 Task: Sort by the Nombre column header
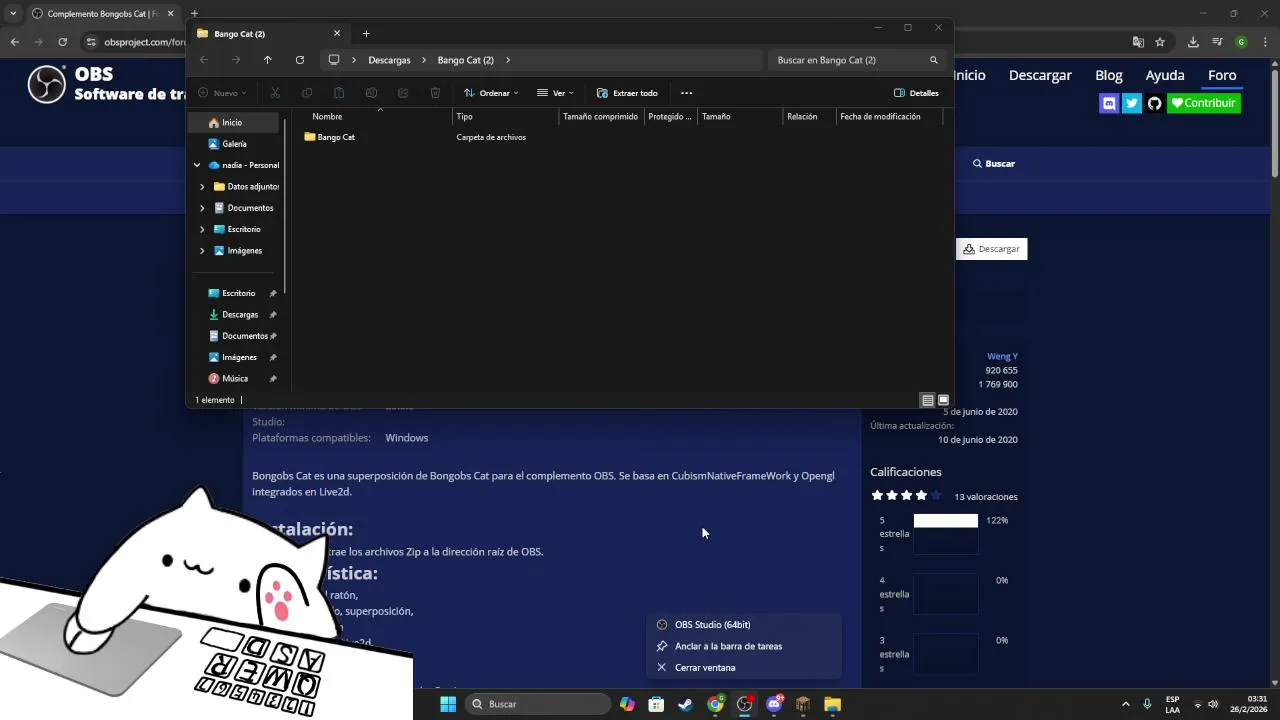tap(380, 117)
